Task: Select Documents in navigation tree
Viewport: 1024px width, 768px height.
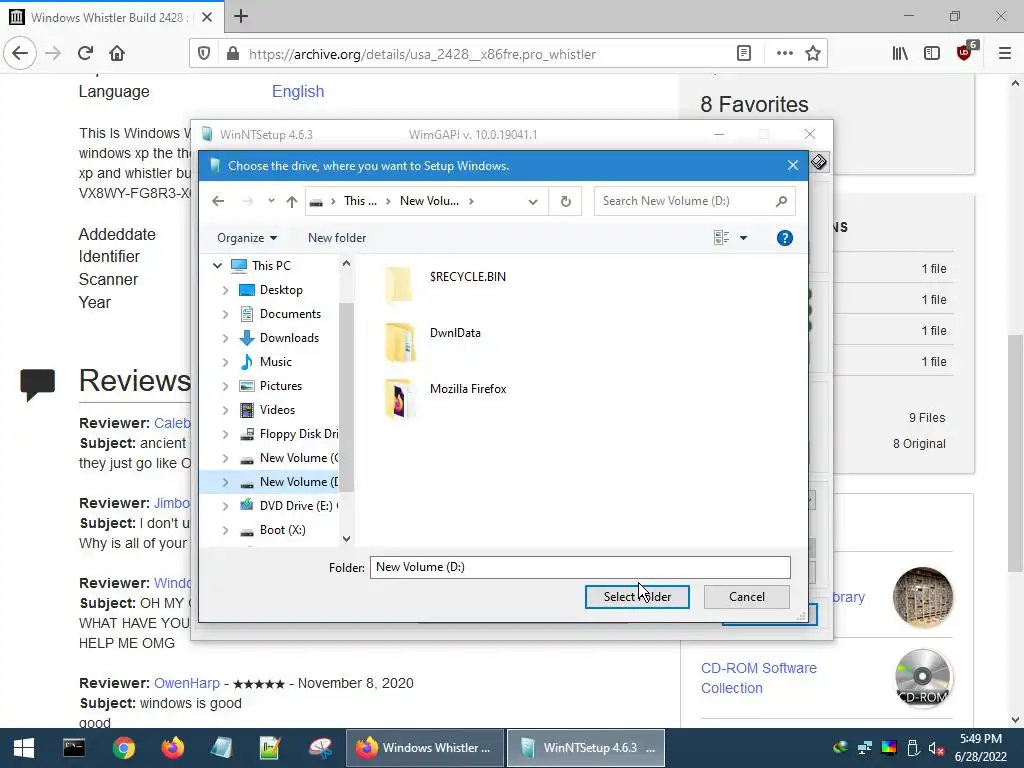Action: click(x=290, y=313)
